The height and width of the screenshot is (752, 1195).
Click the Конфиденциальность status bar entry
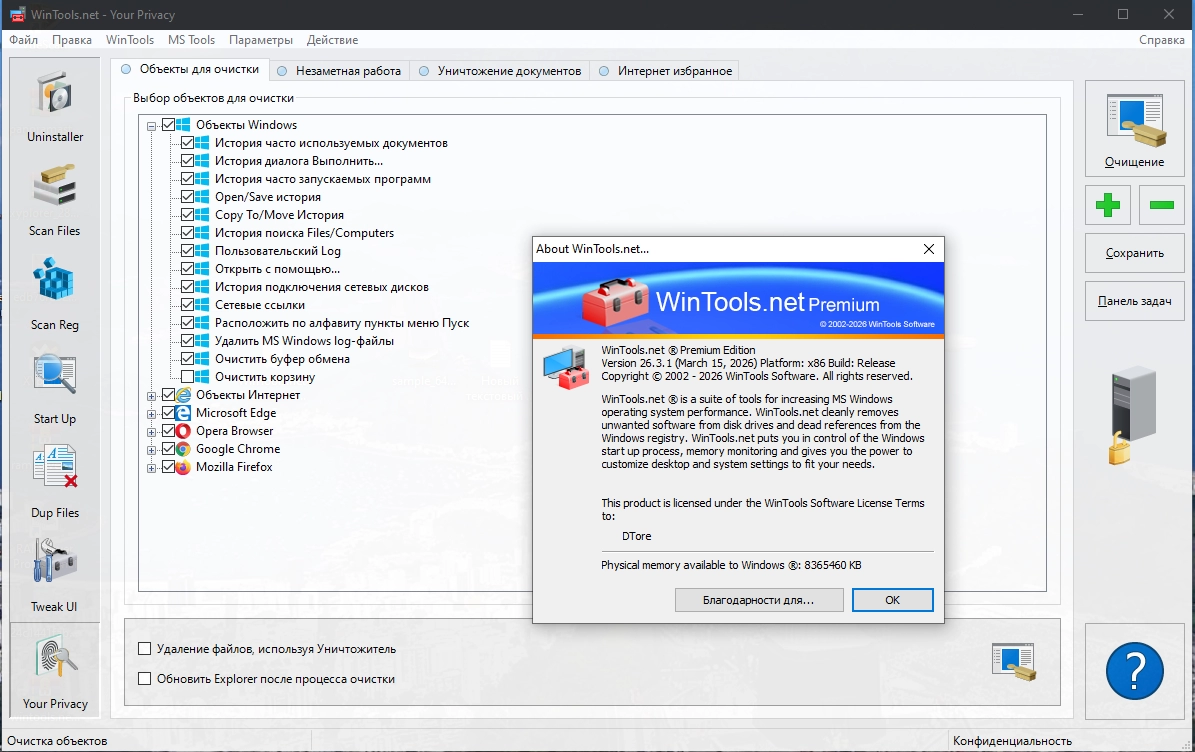point(1012,741)
